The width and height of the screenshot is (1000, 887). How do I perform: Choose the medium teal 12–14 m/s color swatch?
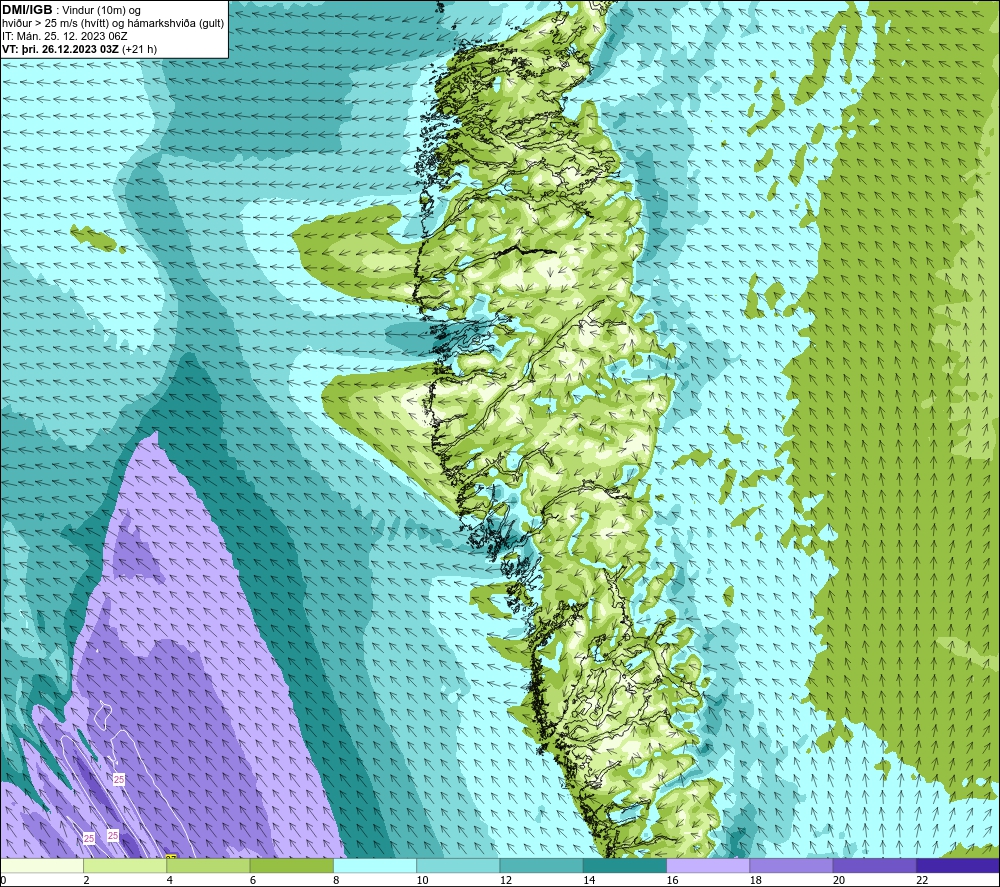coord(541,865)
